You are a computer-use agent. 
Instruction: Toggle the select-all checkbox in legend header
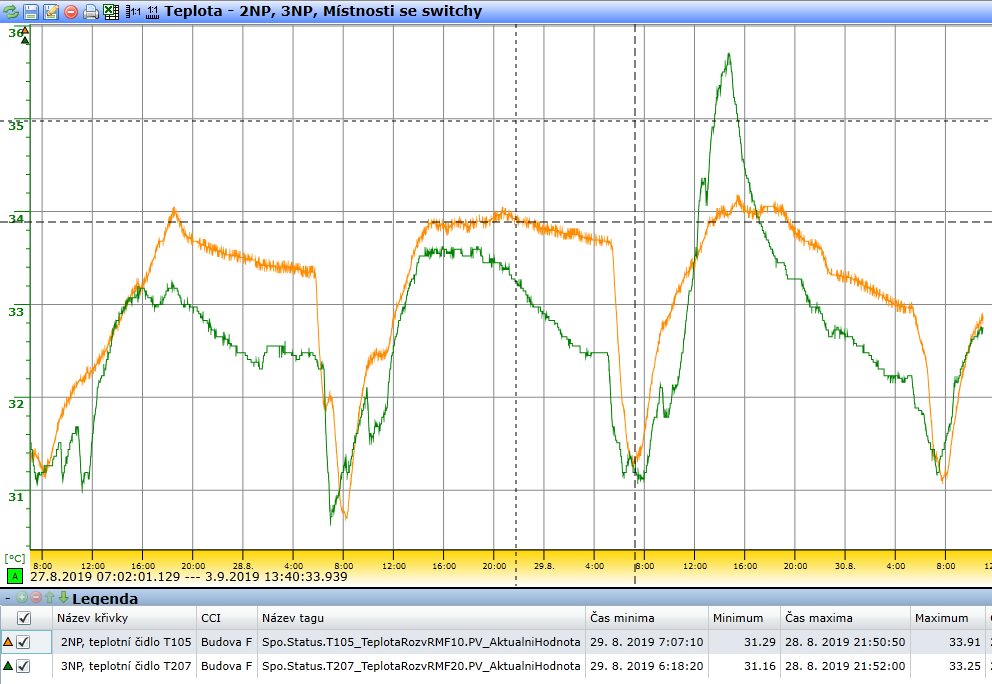(25, 618)
